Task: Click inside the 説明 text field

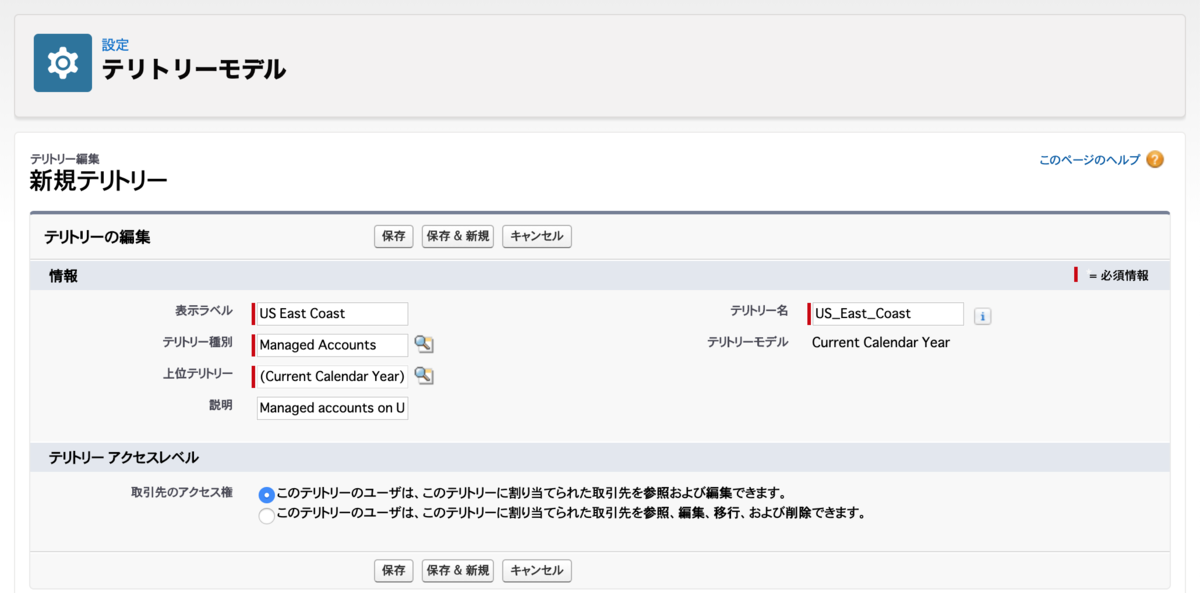Action: [331, 408]
